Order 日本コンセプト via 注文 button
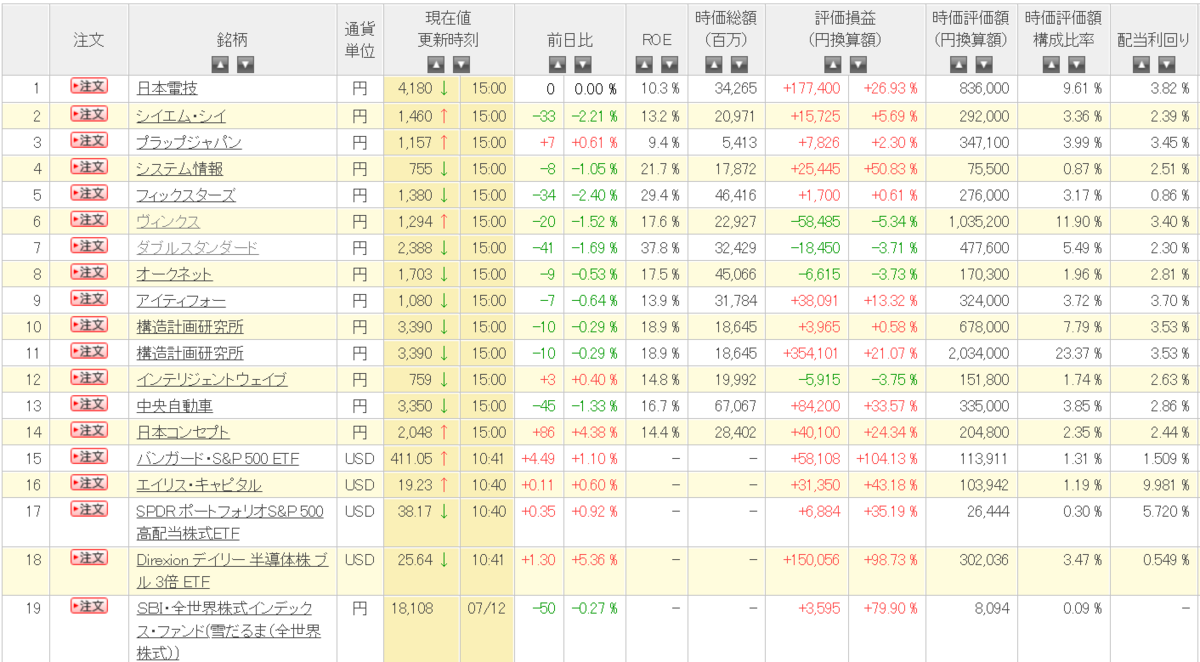The width and height of the screenshot is (1200, 662). (x=89, y=430)
